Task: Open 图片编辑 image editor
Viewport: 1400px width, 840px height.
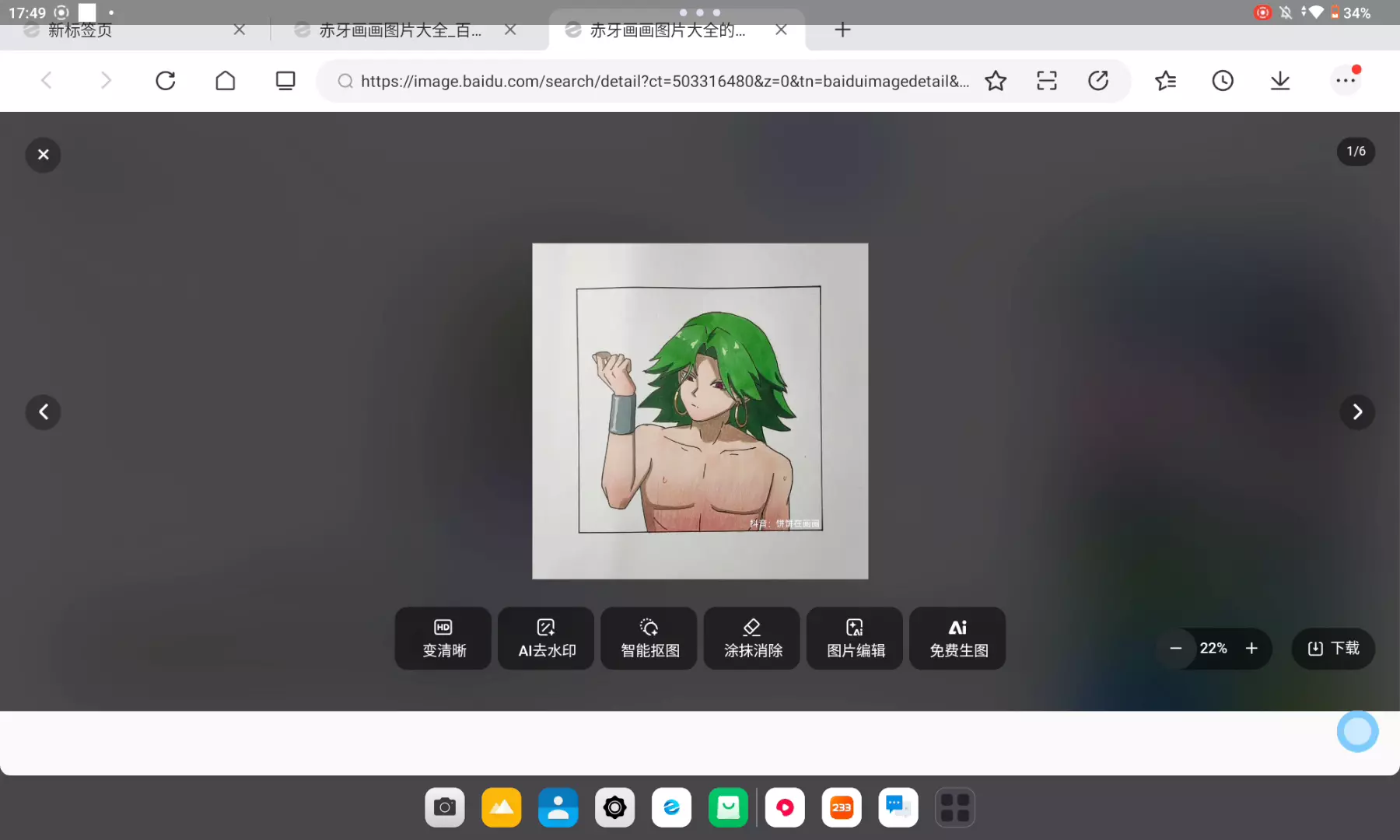Action: pyautogui.click(x=855, y=639)
